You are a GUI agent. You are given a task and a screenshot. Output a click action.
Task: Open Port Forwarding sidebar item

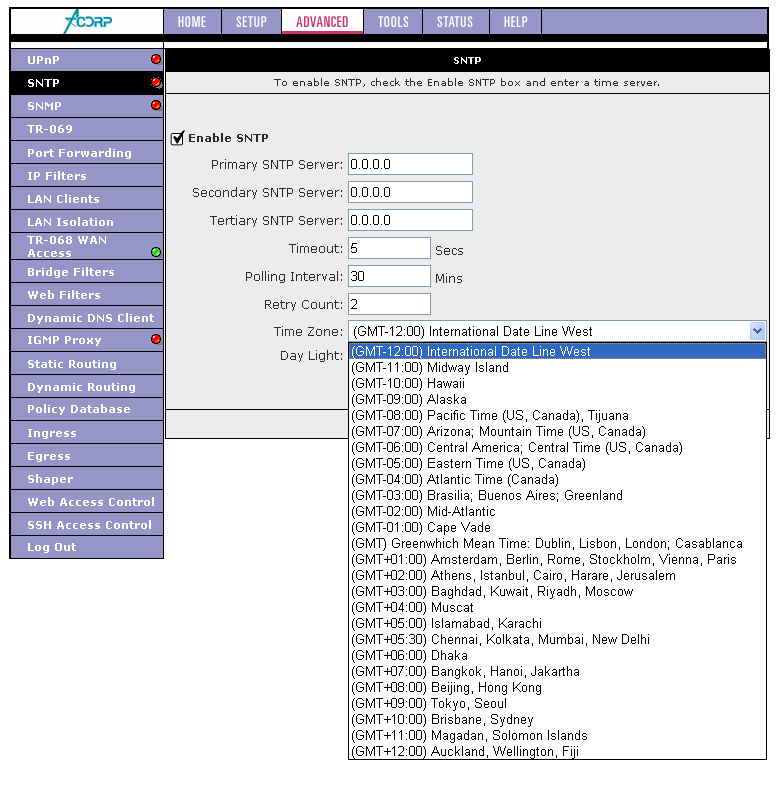[86, 152]
